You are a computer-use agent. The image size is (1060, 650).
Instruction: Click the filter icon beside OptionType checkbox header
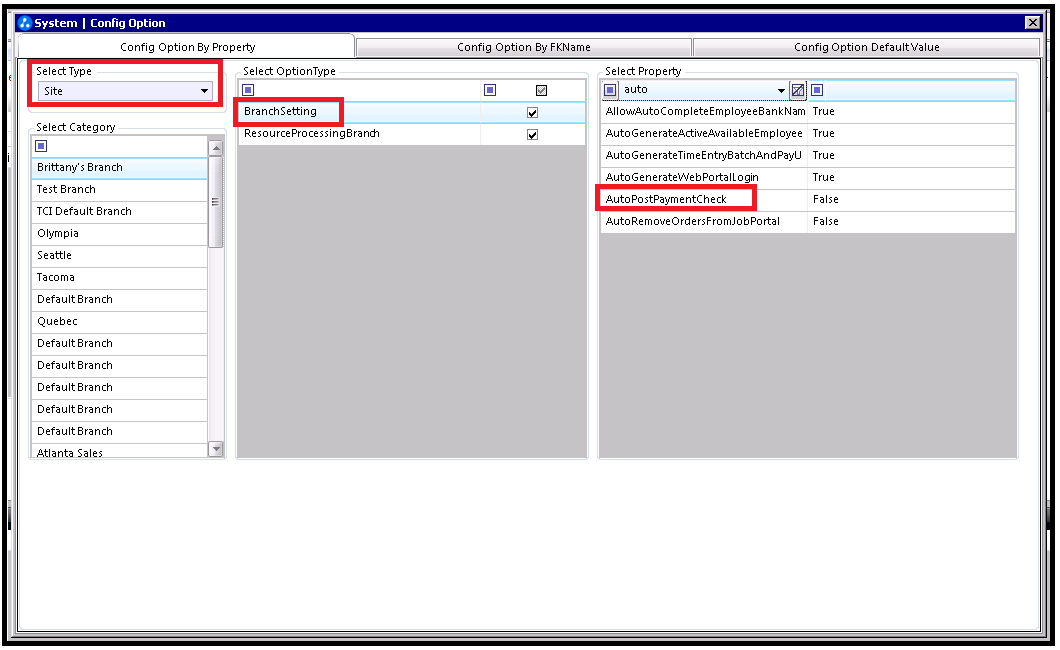tap(490, 90)
